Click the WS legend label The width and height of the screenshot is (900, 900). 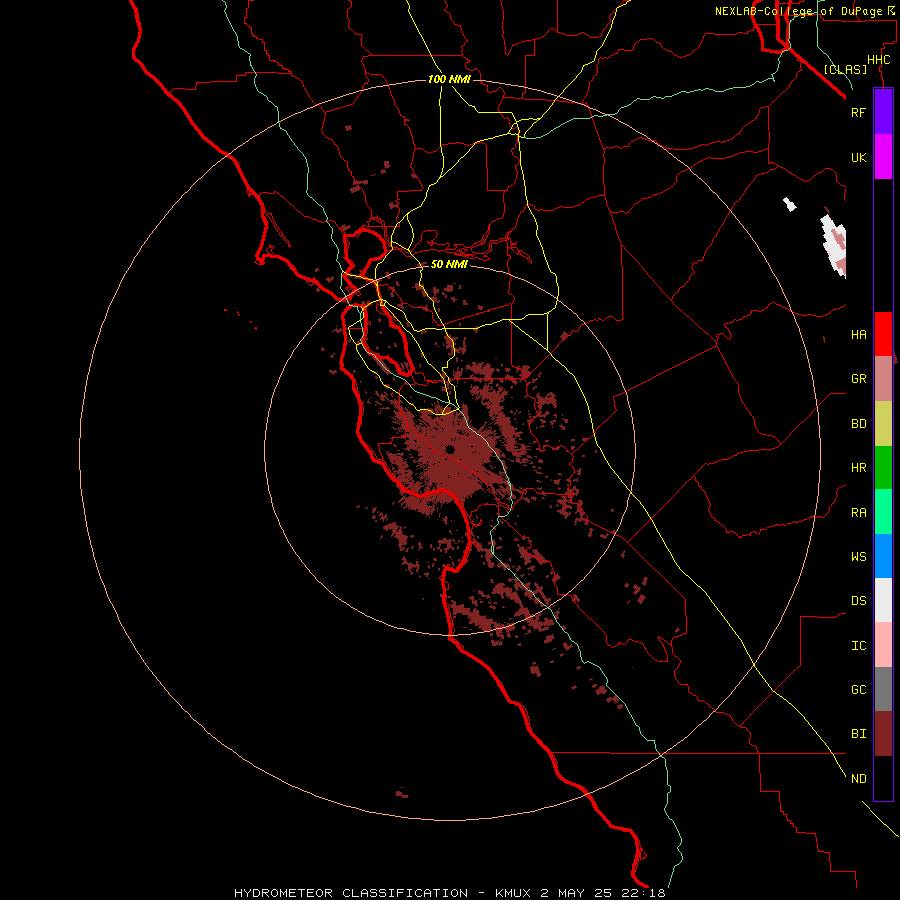point(858,556)
